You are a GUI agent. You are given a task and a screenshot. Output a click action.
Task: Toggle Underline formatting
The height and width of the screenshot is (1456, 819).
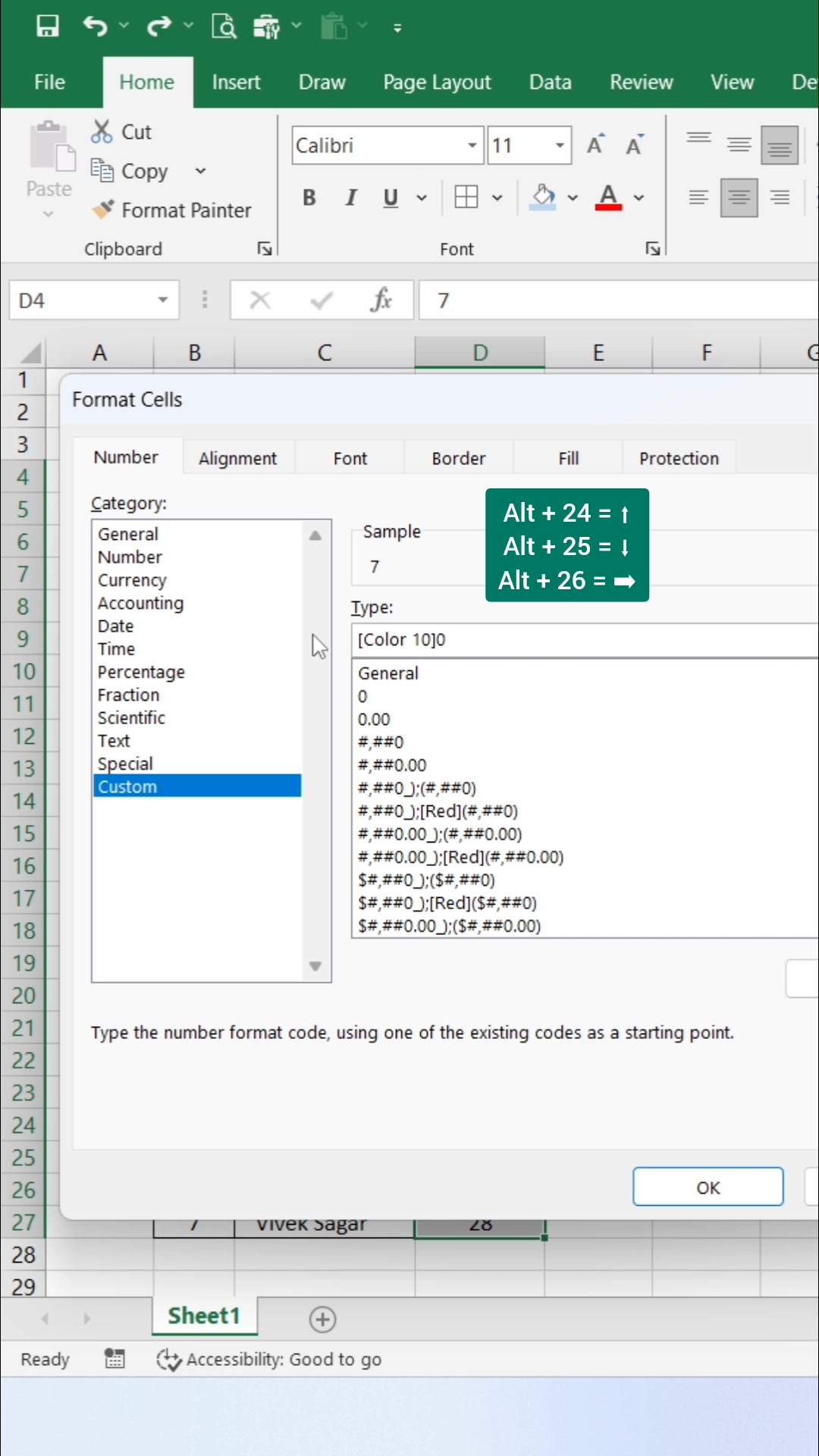pos(391,198)
